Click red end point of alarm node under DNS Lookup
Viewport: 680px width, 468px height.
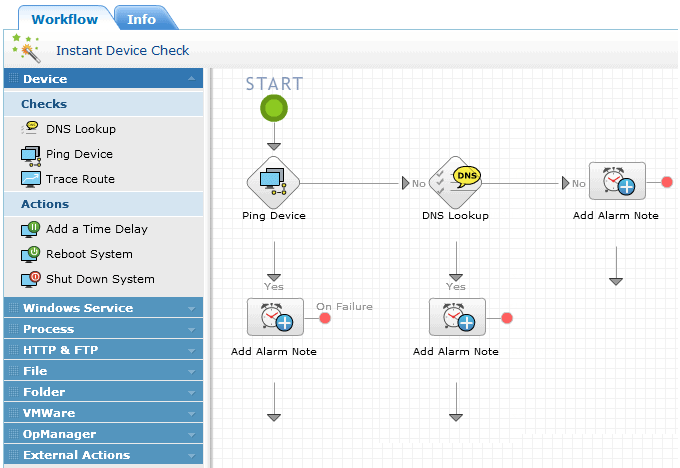click(x=507, y=318)
